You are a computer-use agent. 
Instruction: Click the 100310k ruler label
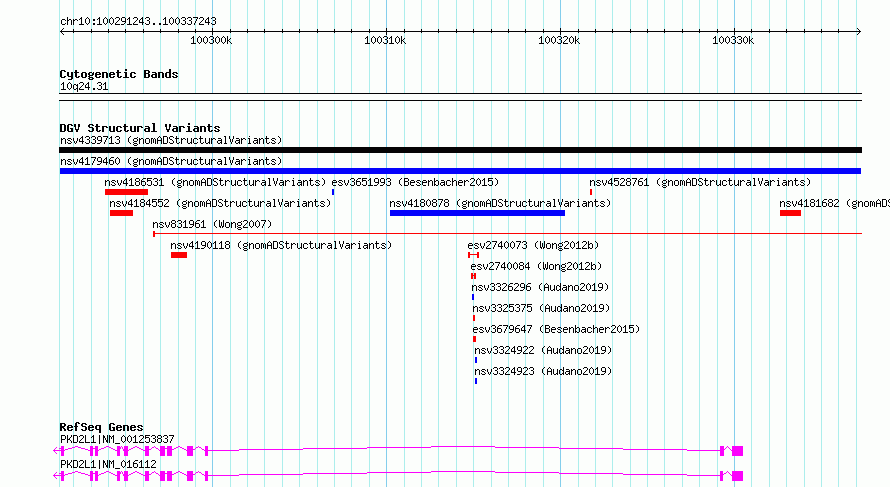click(x=385, y=40)
